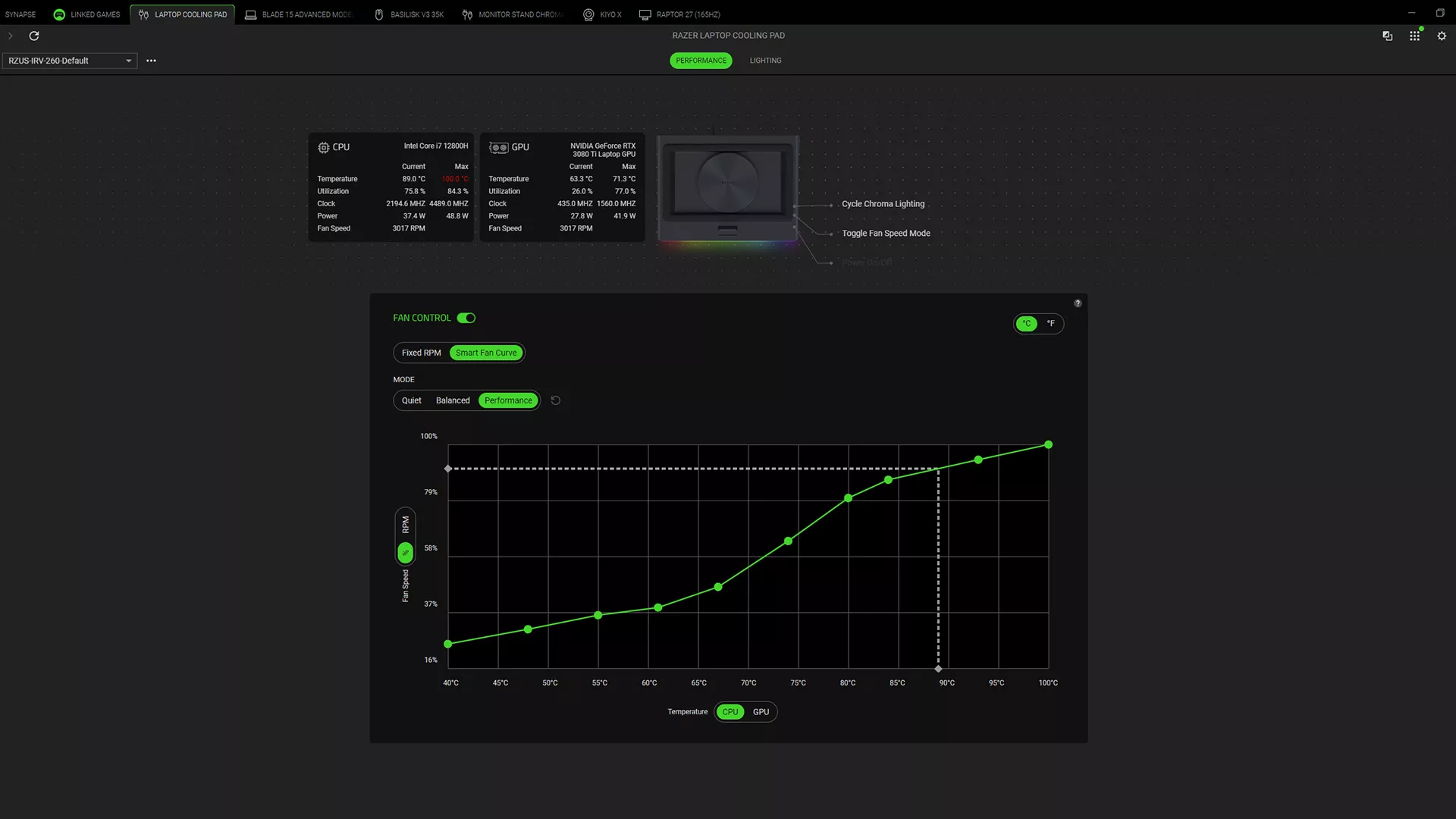This screenshot has height=819, width=1456.
Task: Open the KIYO X device tab
Action: pyautogui.click(x=602, y=14)
